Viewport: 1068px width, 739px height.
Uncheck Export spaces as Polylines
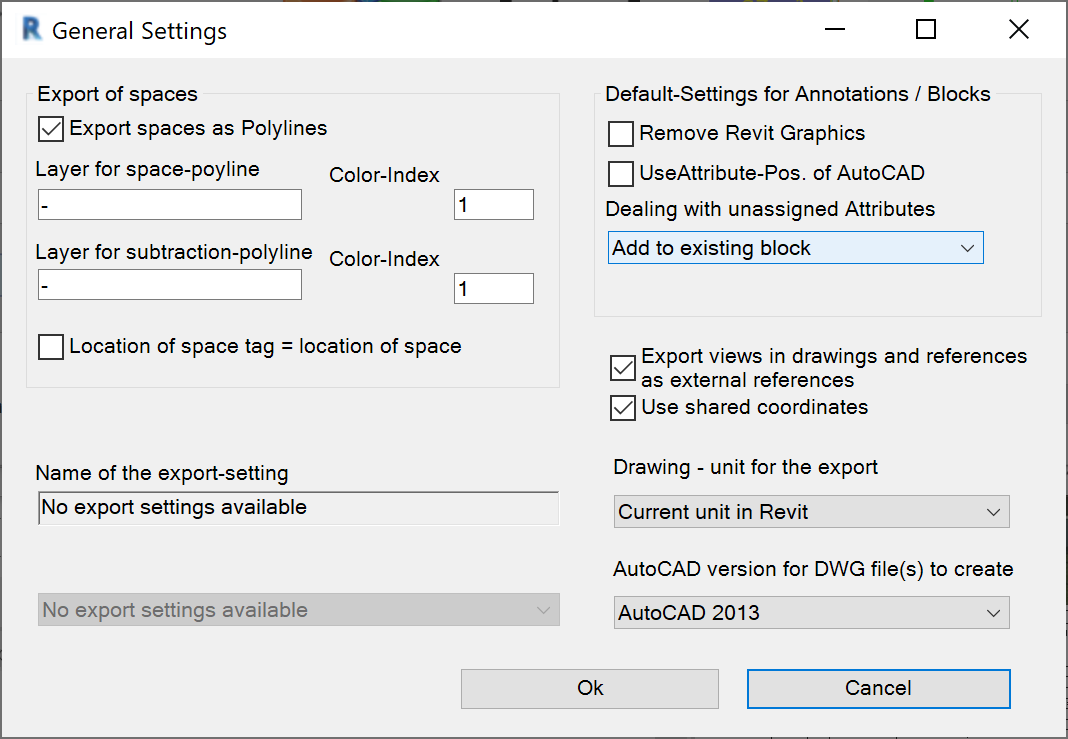point(51,128)
